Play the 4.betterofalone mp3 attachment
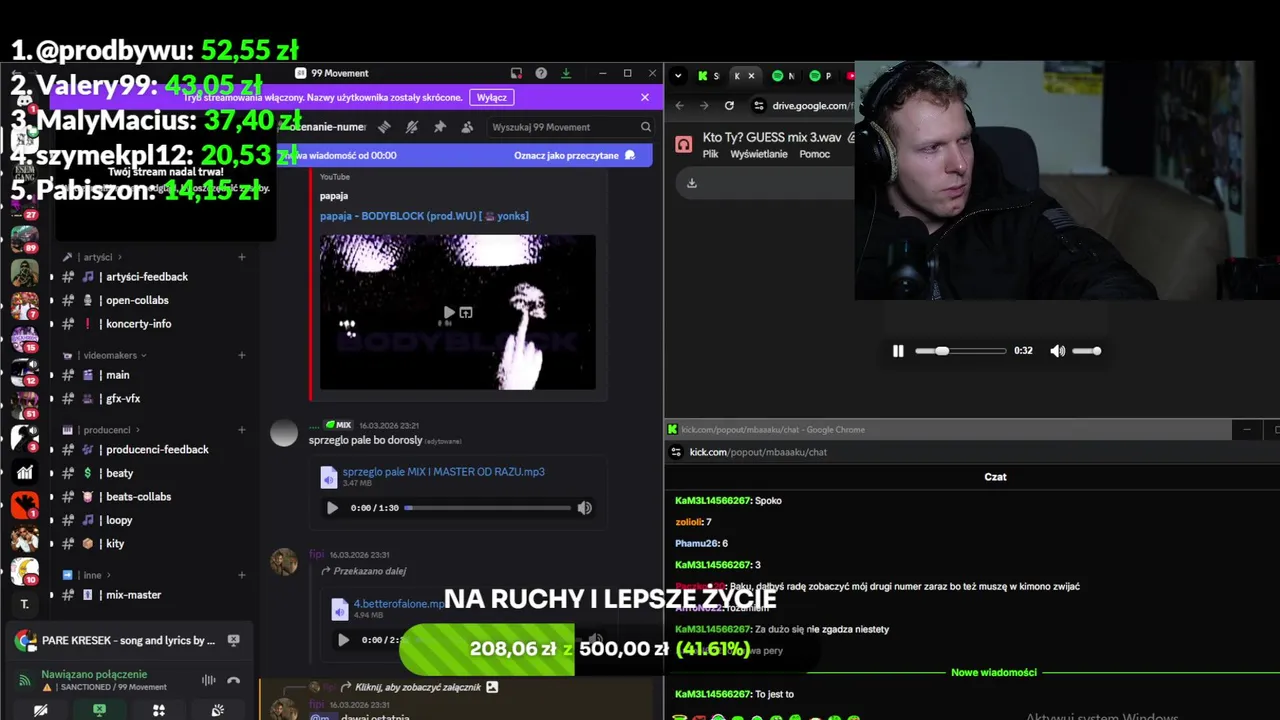 [x=343, y=640]
